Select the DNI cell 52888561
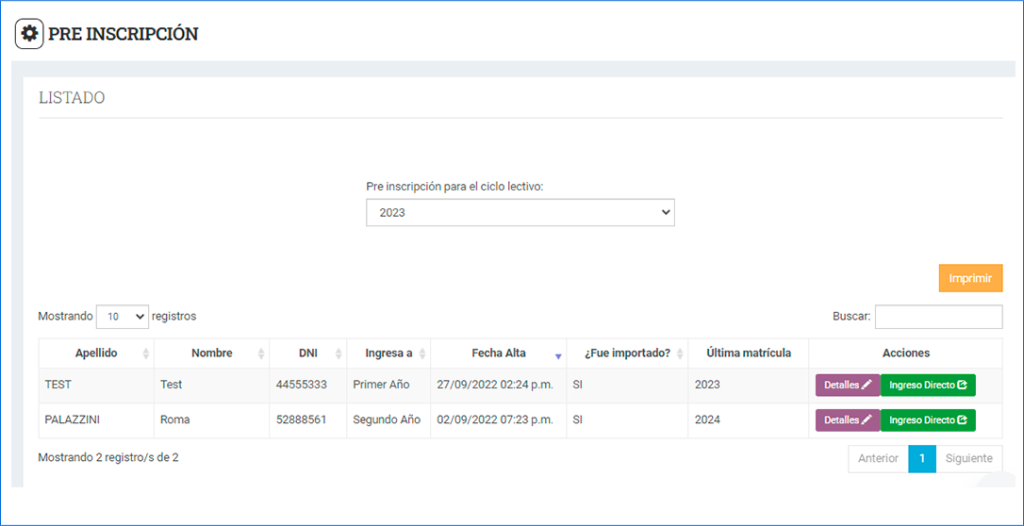This screenshot has width=1024, height=526. click(301, 420)
